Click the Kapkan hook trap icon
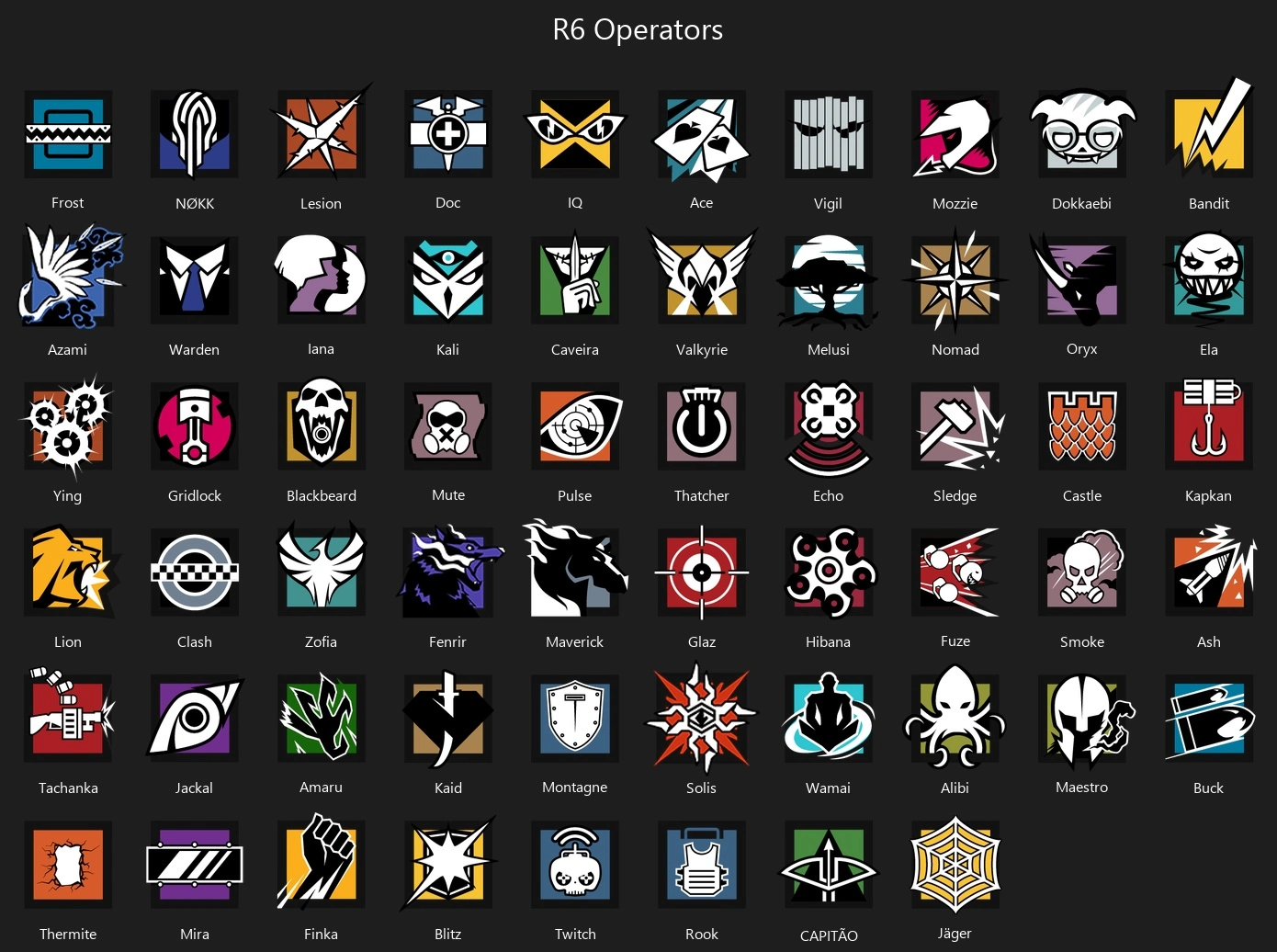1277x952 pixels. click(x=1209, y=425)
